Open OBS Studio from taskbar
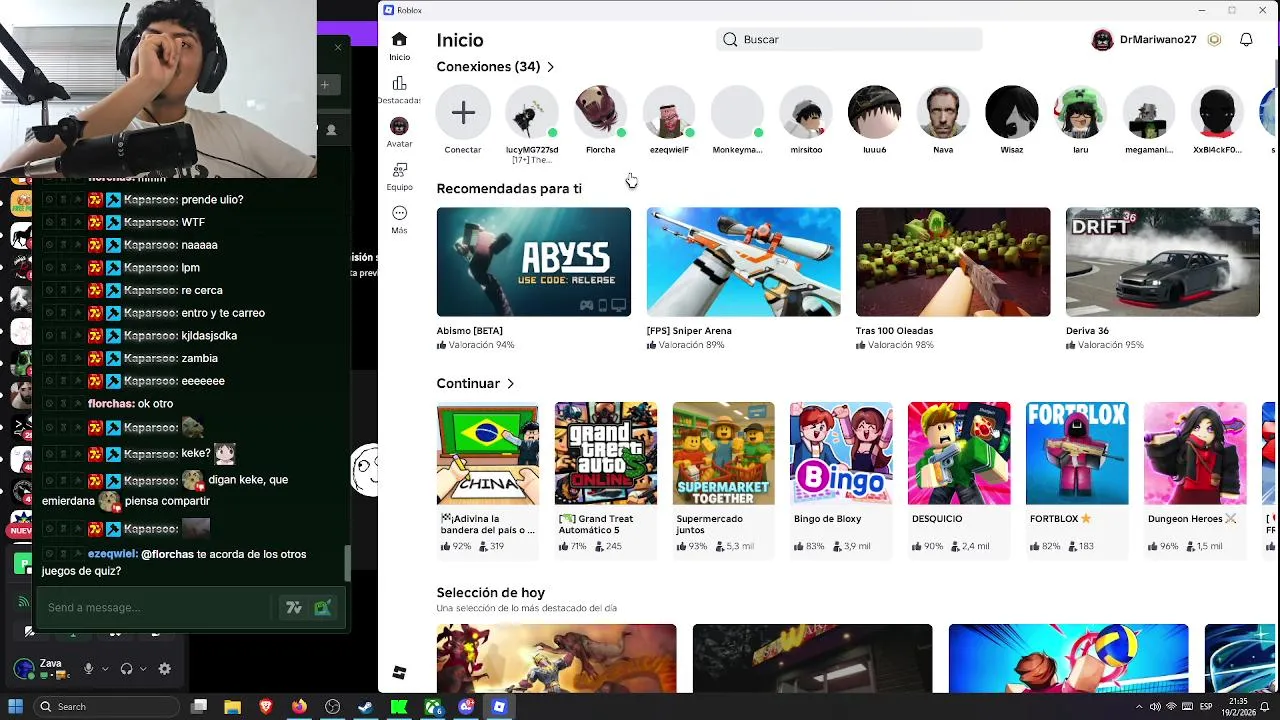Image resolution: width=1280 pixels, height=720 pixels. pyautogui.click(x=332, y=707)
